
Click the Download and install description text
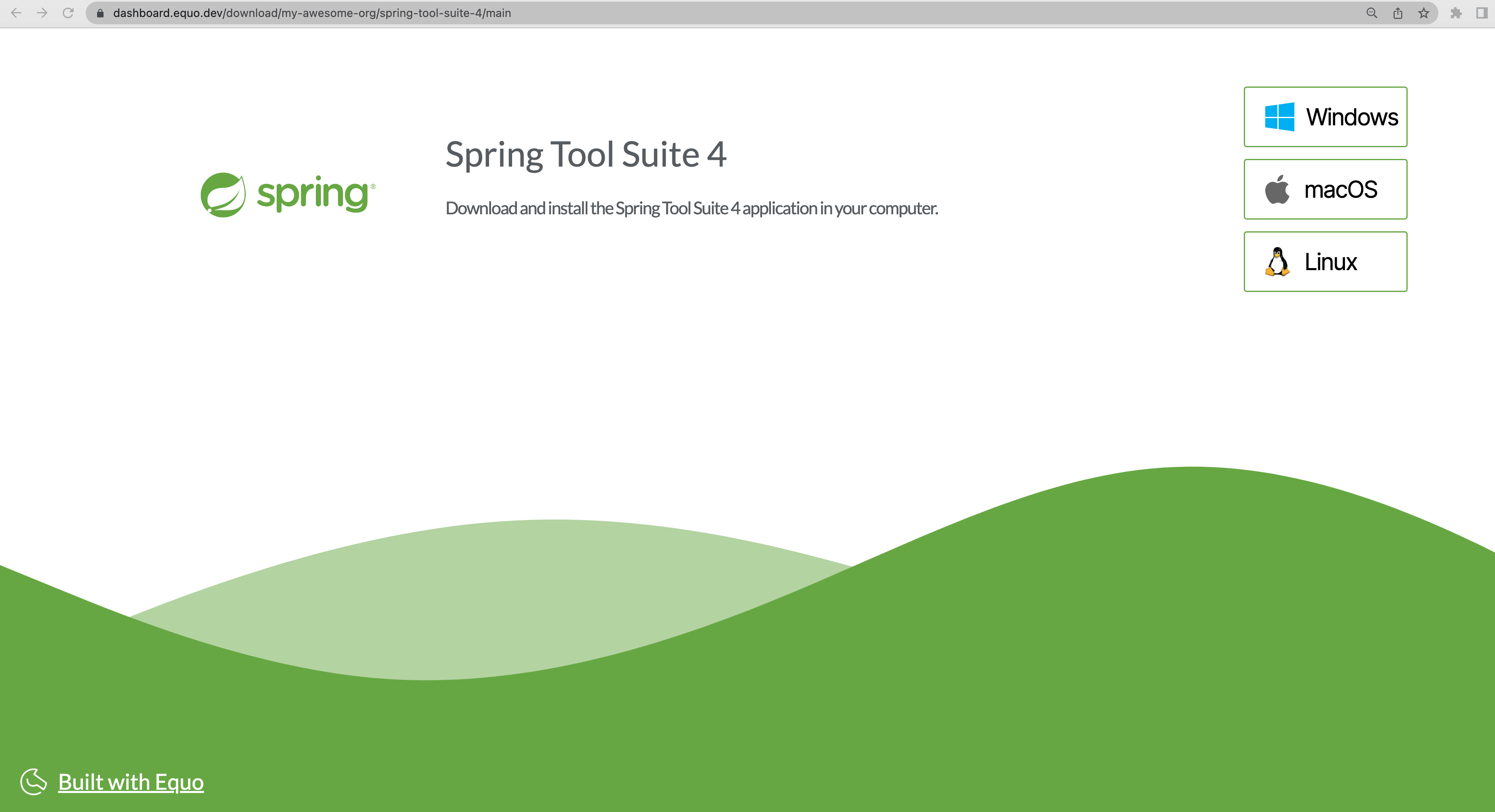point(692,208)
